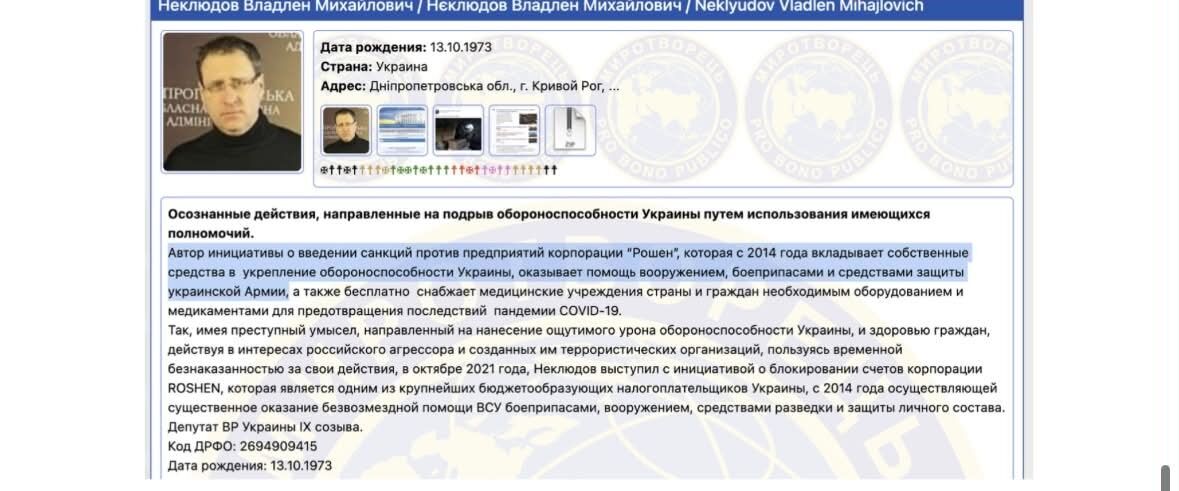This screenshot has width=1179, height=491.
Task: Select the 'Код ДРФО: 2694909415' line
Action: point(243,447)
